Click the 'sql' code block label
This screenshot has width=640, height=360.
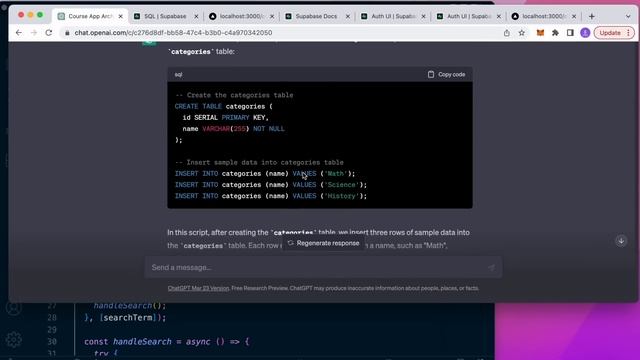(178, 74)
